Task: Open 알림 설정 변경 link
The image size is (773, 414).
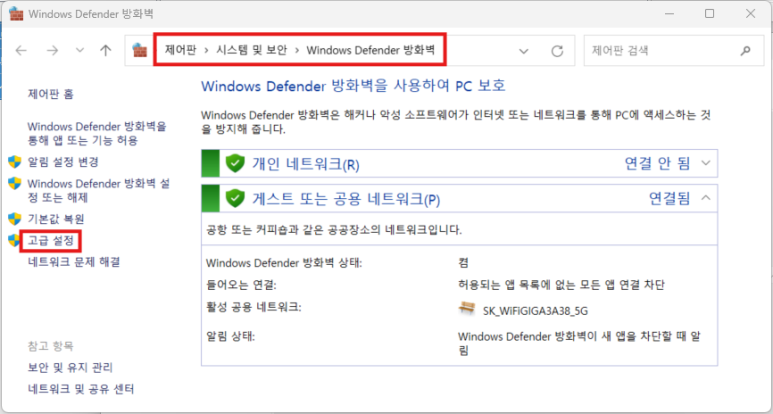Action: pyautogui.click(x=63, y=162)
